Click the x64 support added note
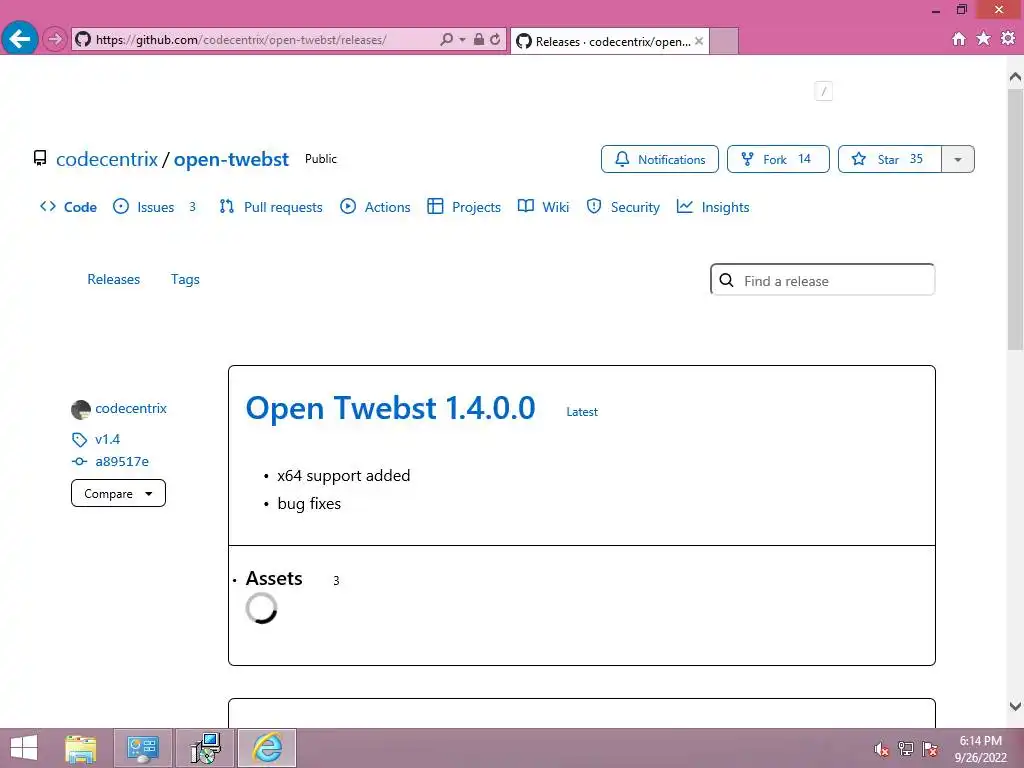This screenshot has width=1024, height=768. pos(344,475)
